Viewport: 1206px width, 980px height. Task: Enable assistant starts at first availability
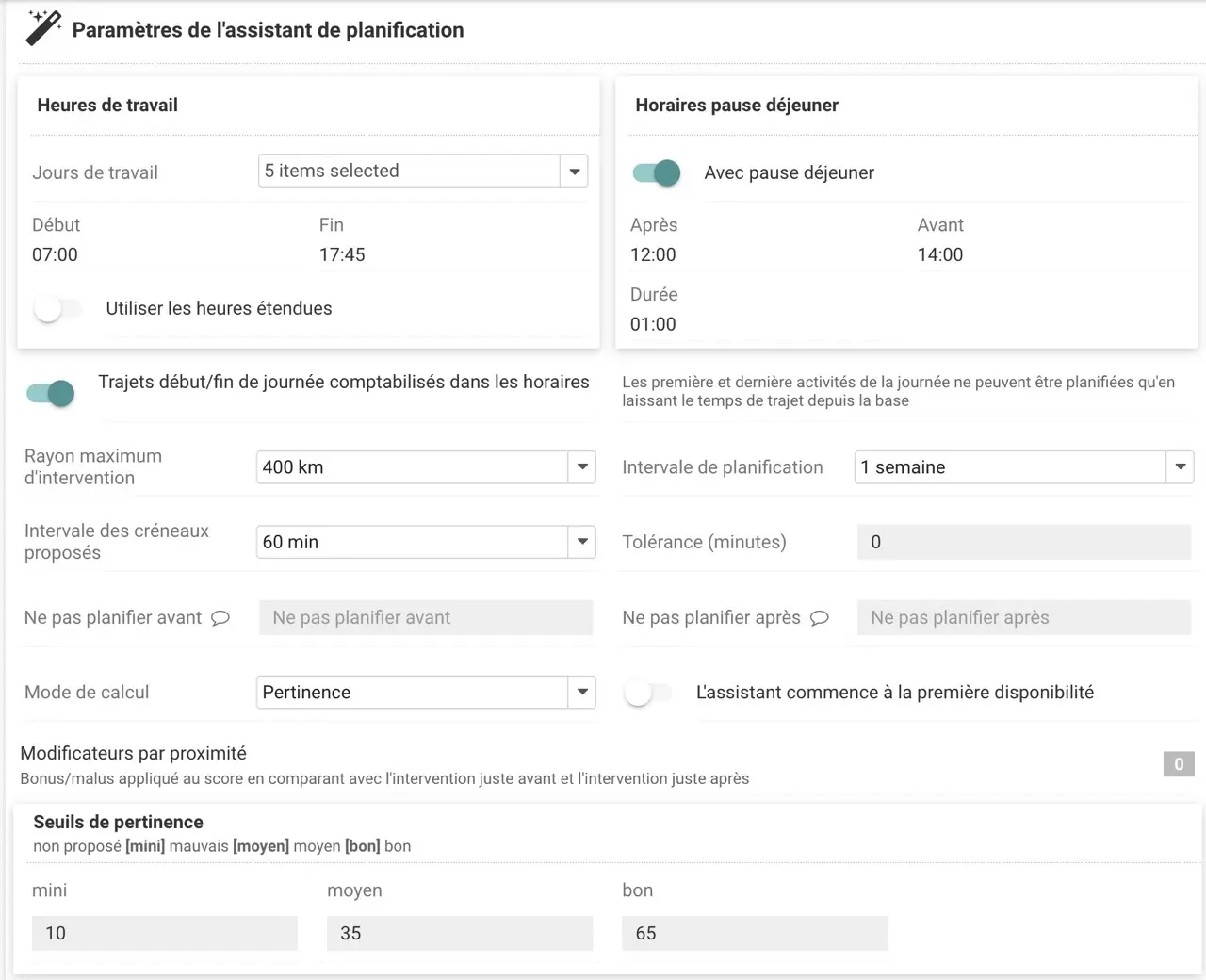[648, 693]
